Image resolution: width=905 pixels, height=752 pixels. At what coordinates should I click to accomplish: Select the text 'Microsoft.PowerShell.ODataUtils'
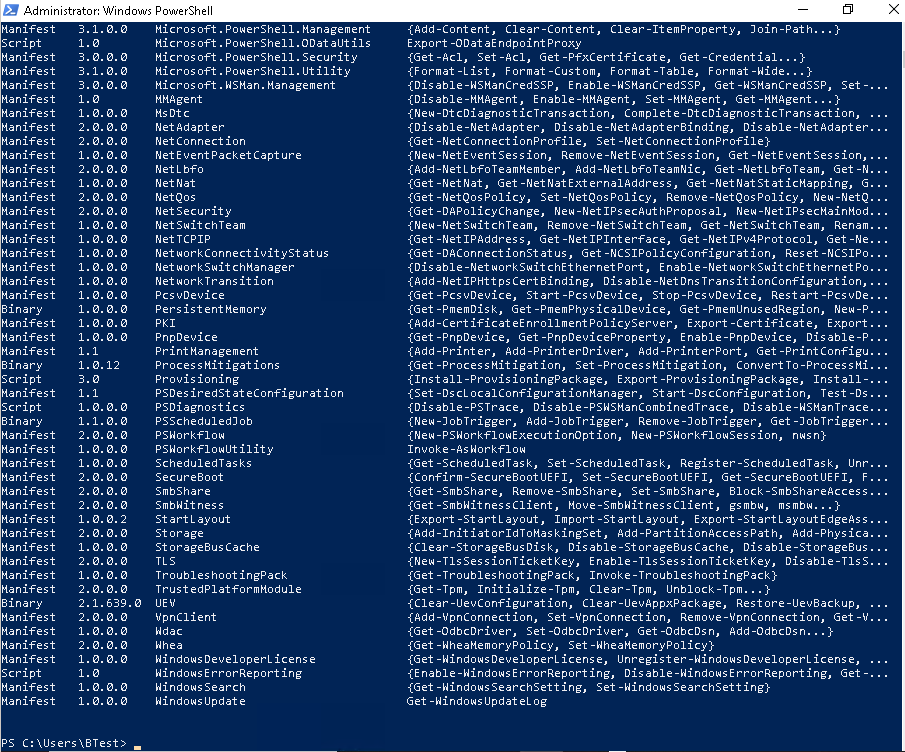click(263, 43)
